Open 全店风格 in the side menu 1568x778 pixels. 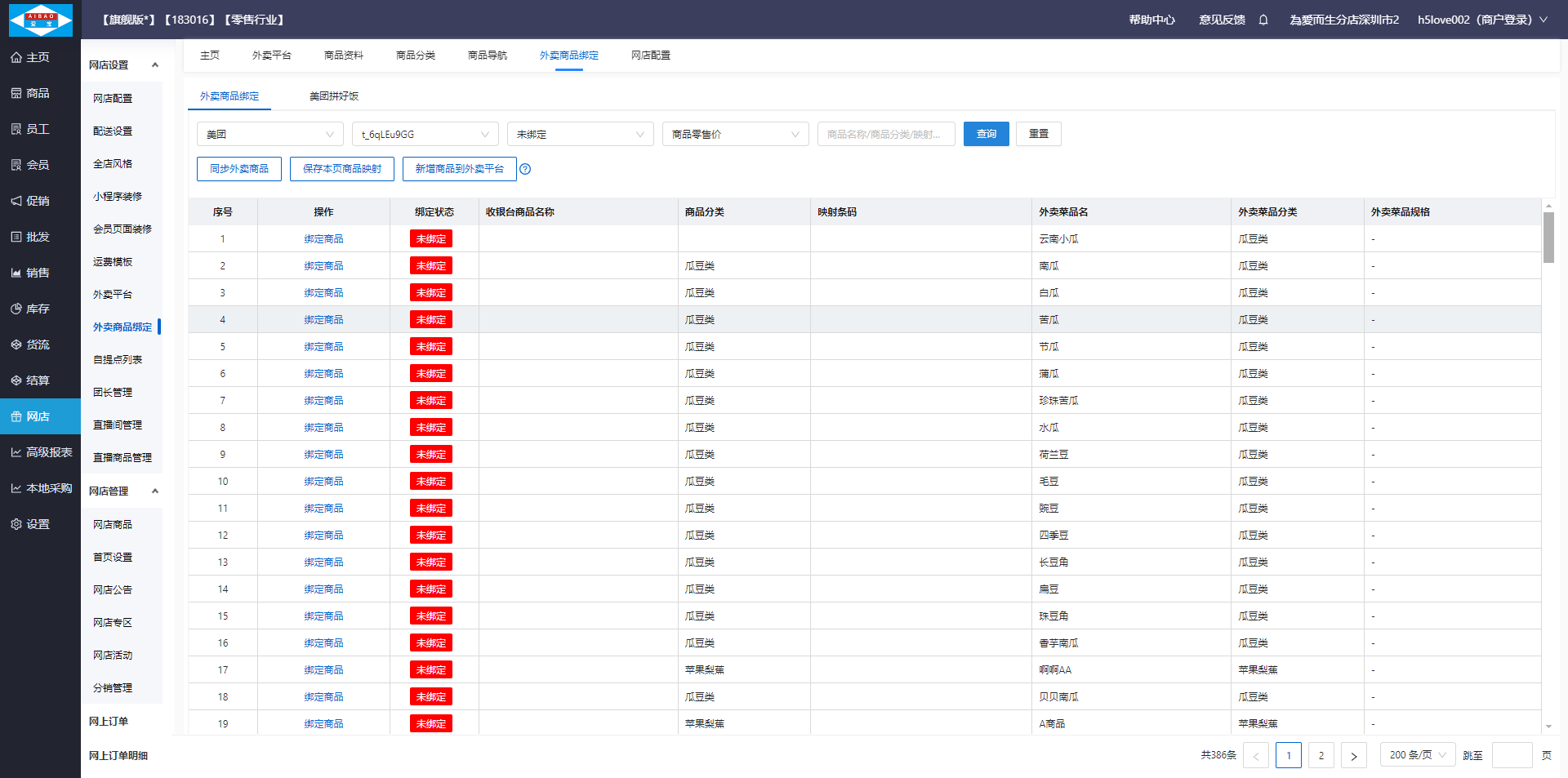coord(113,164)
